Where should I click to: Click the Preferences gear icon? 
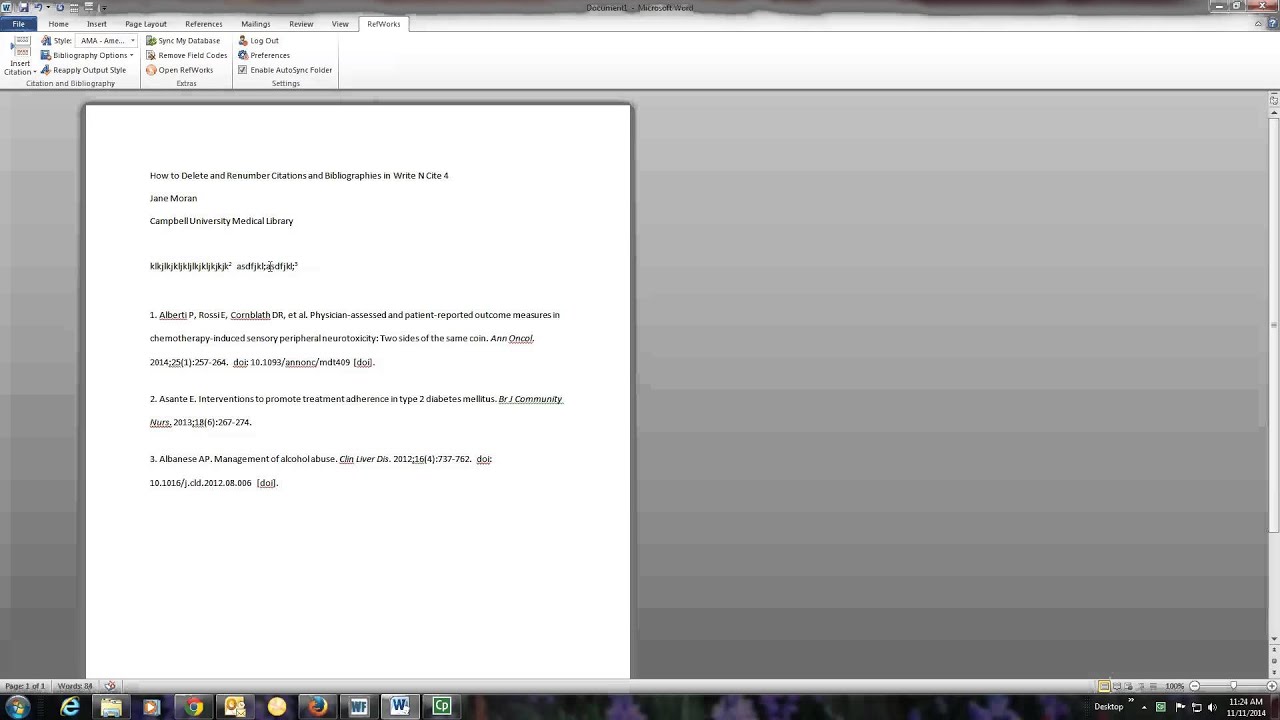click(243, 56)
